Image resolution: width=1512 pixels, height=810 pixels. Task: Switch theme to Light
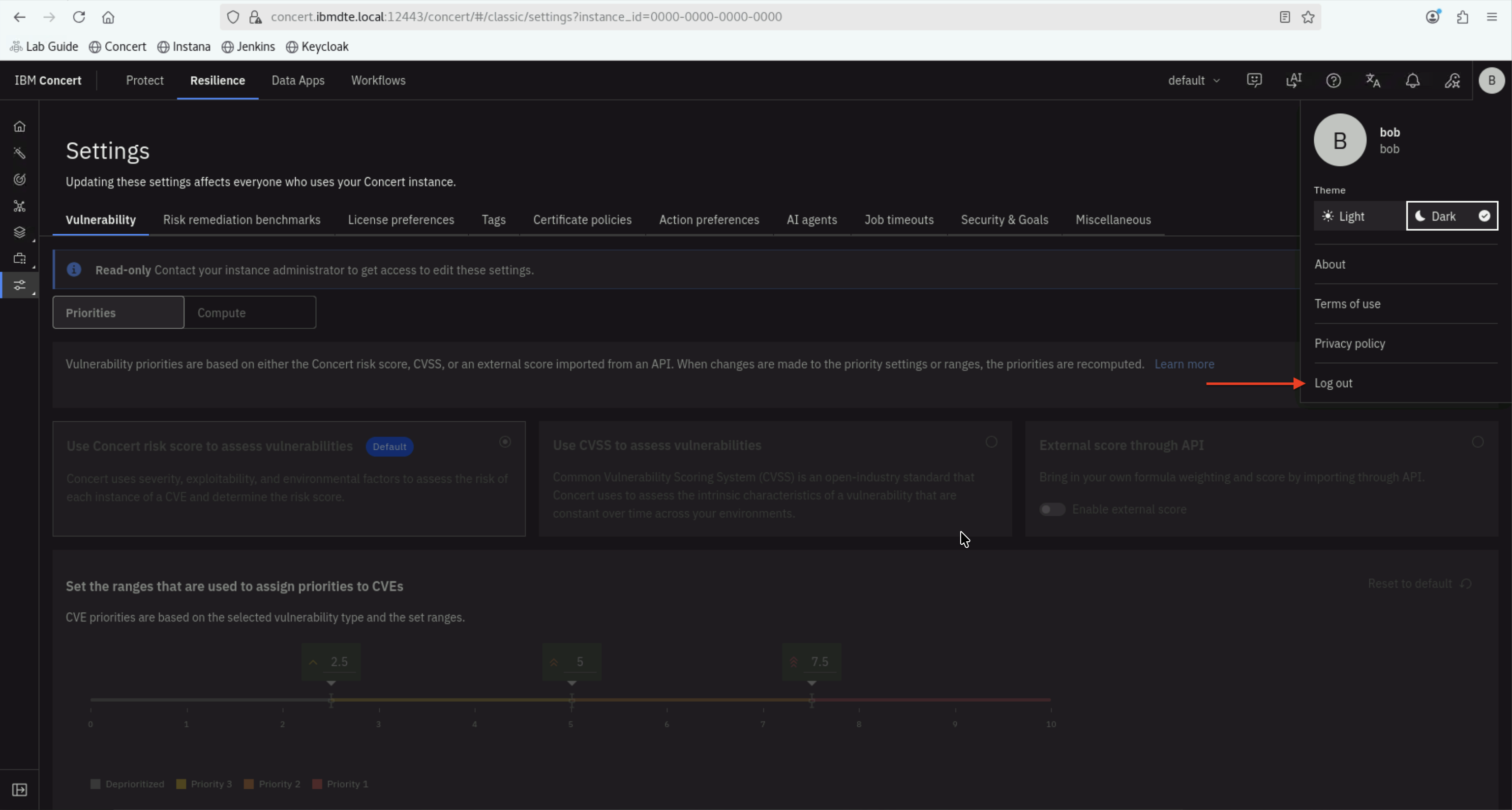(x=1360, y=216)
